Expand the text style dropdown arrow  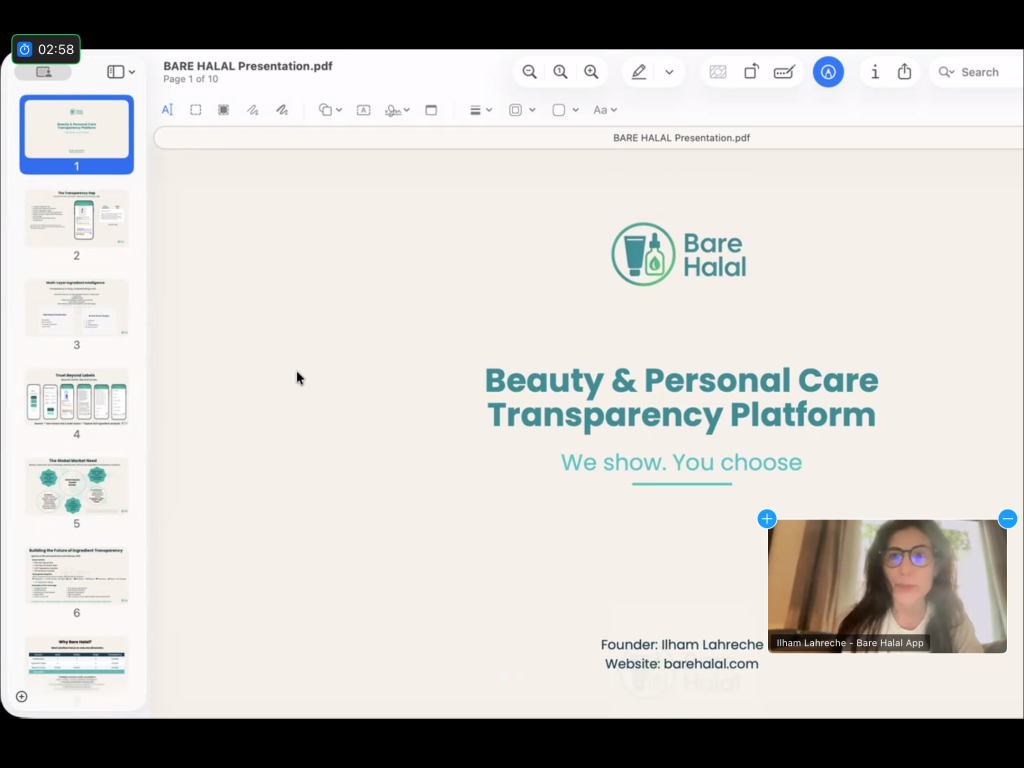pyautogui.click(x=614, y=110)
